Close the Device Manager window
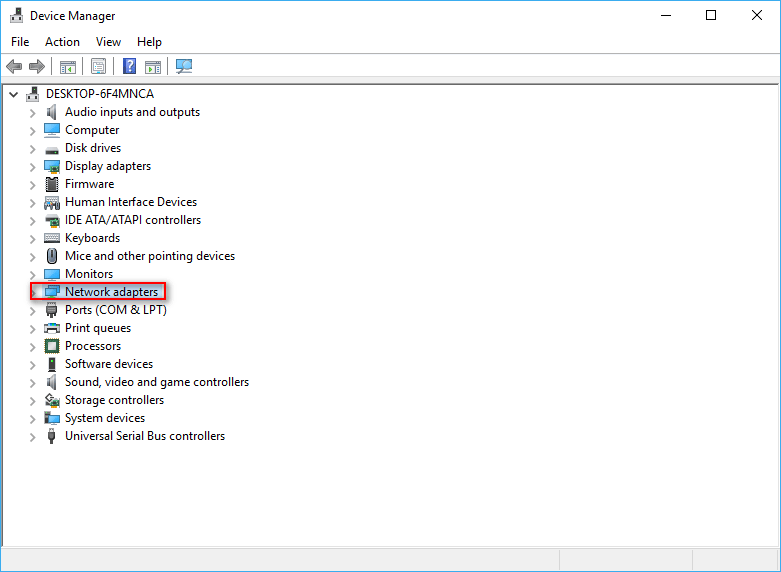Image resolution: width=781 pixels, height=572 pixels. point(757,15)
